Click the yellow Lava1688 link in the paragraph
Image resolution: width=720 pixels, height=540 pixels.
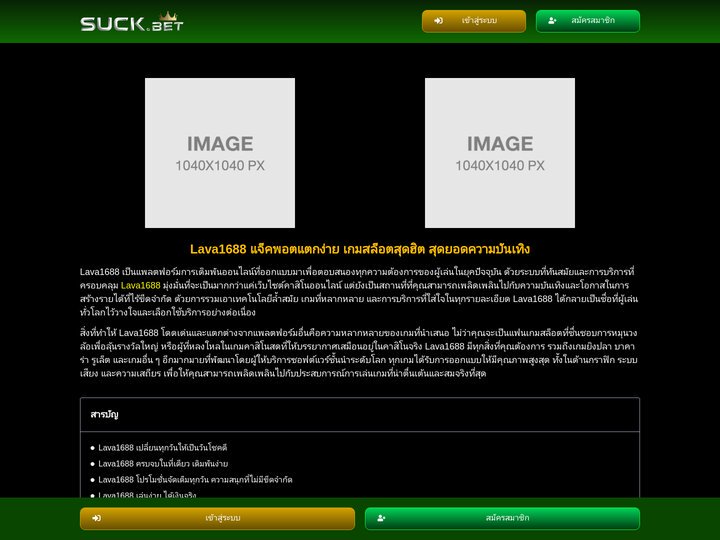point(141,285)
